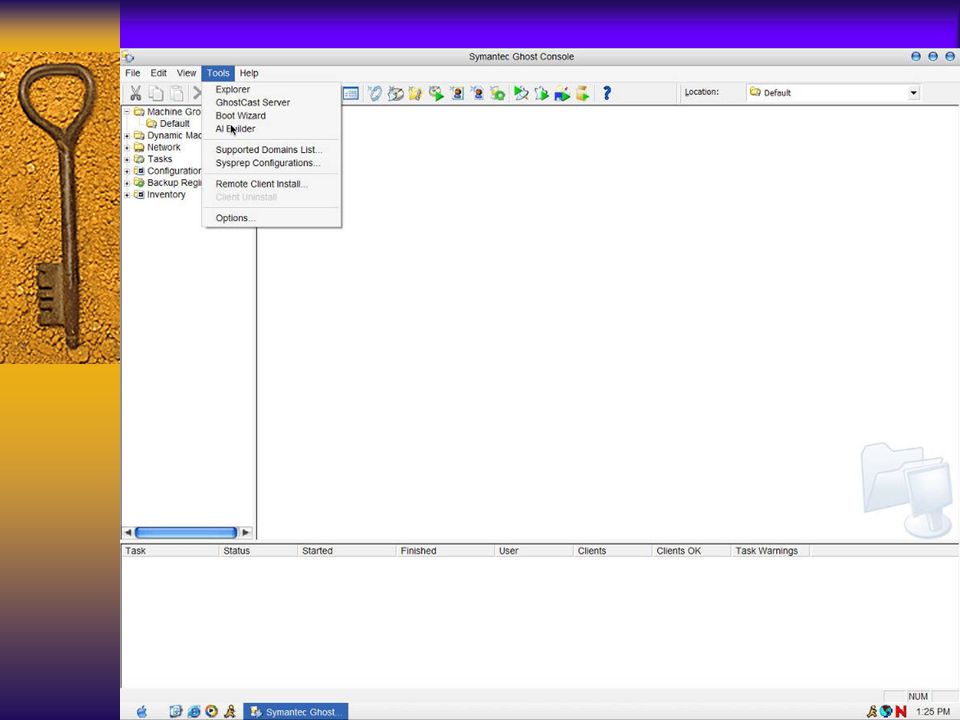The image size is (960, 720).
Task: Click the yellow folder toolbar icon
Action: tap(416, 93)
